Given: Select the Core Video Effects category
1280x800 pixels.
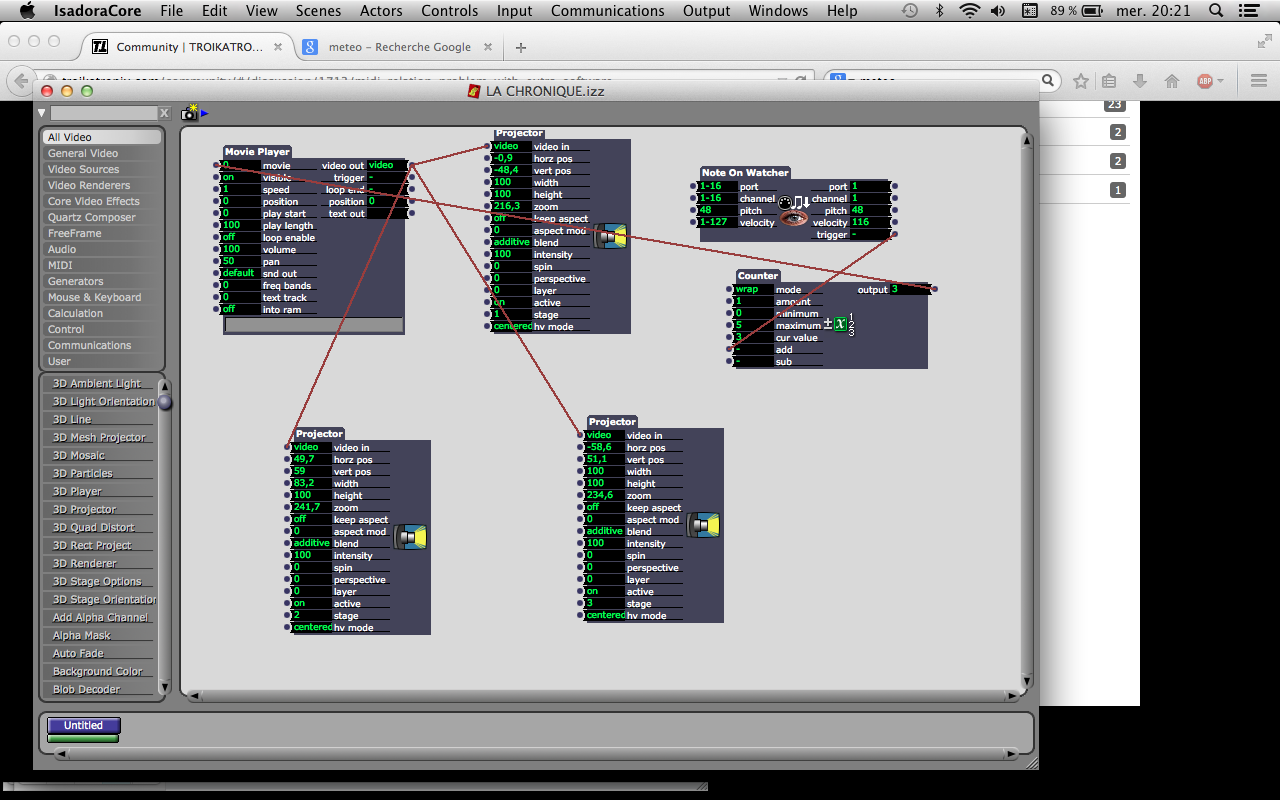Looking at the screenshot, I should coord(102,201).
